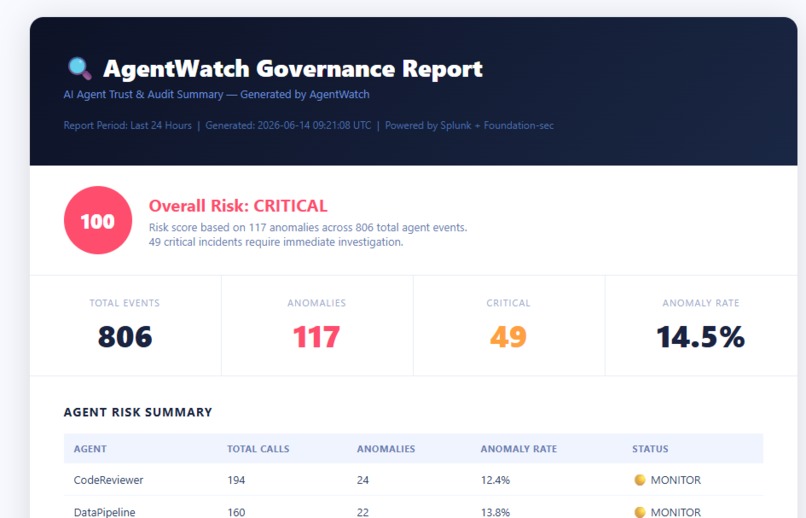The width and height of the screenshot is (806, 518).
Task: Click the risk score description mentioning 117 anomalies
Action: (308, 227)
